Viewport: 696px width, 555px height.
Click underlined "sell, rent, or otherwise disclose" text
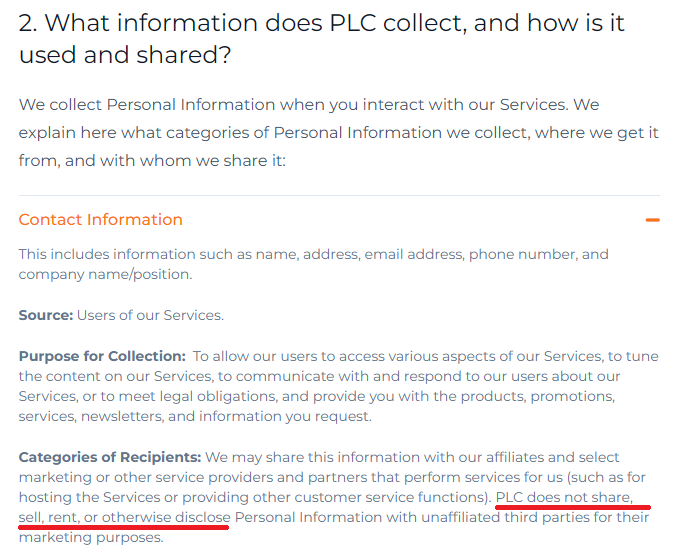(124, 517)
